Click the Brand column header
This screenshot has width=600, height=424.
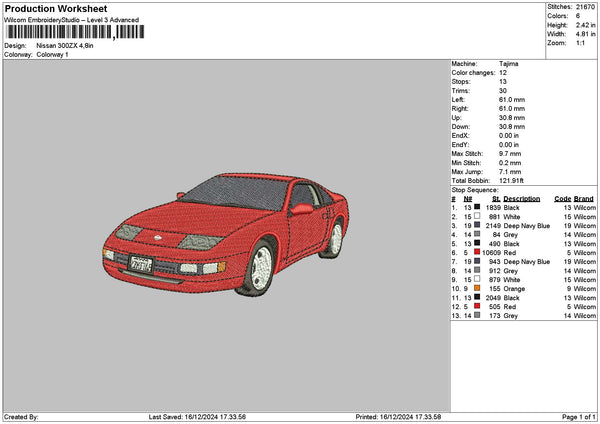coord(584,199)
